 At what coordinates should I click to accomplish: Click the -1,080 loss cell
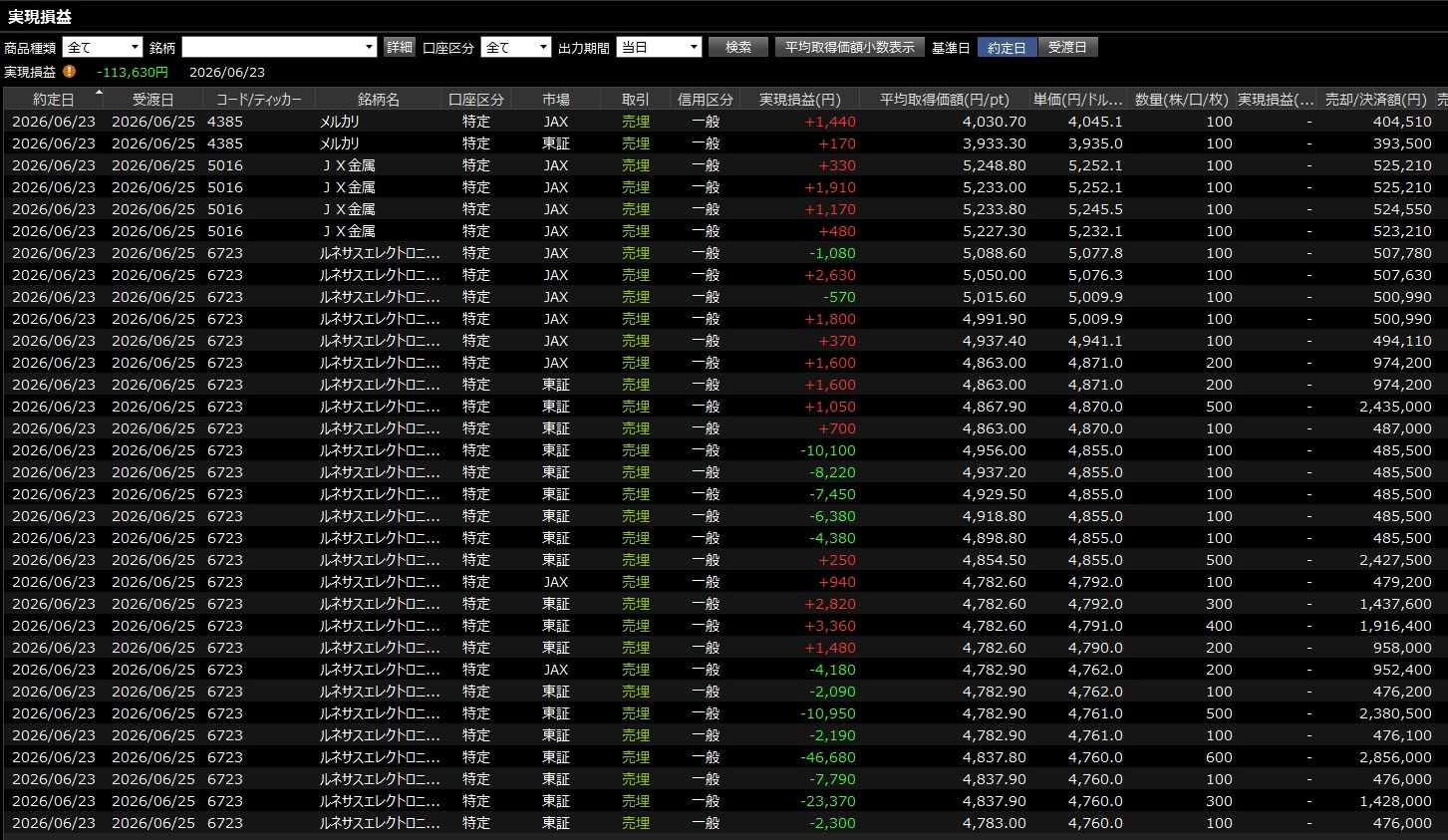pos(831,253)
